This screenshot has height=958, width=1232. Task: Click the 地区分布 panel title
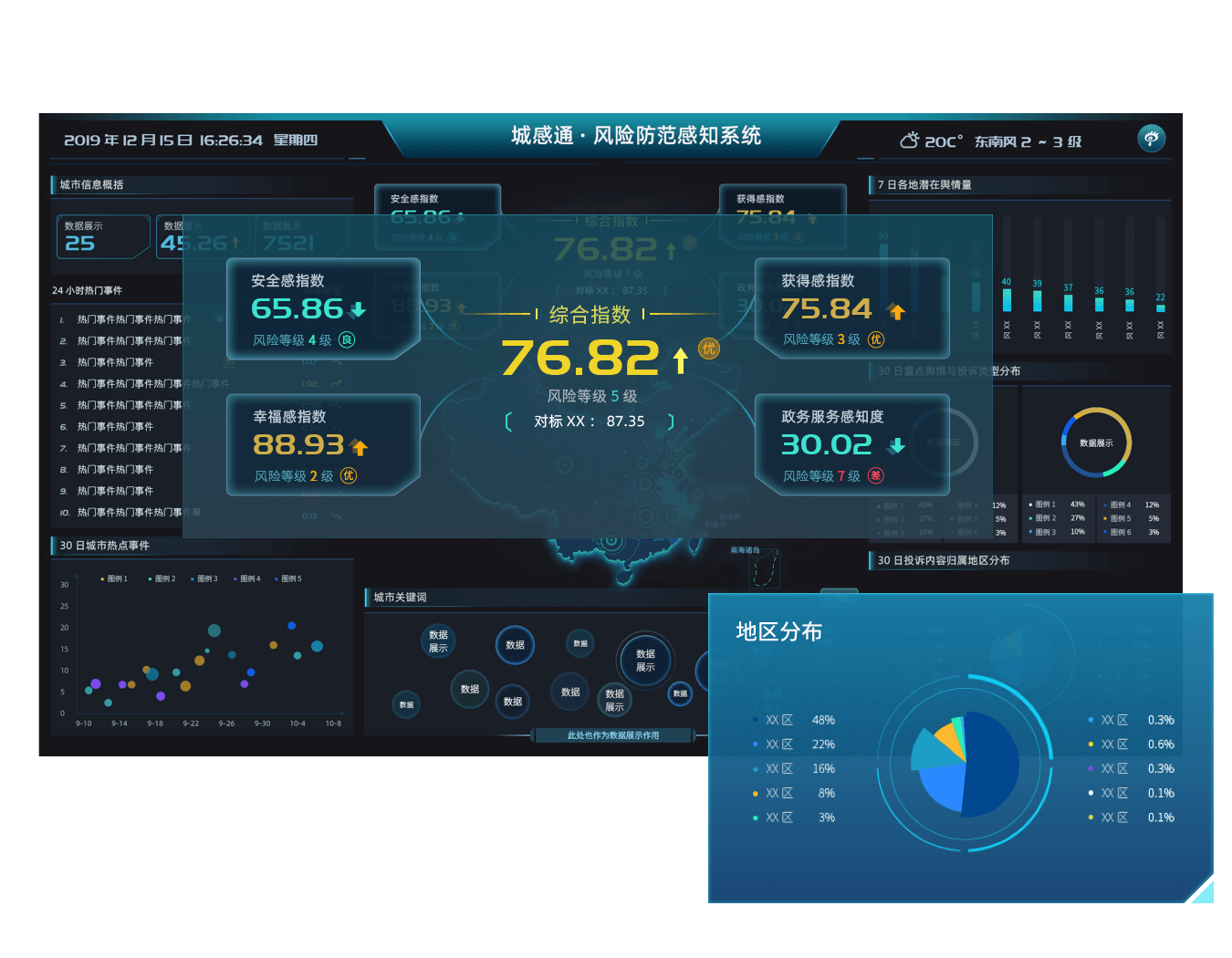coord(778,631)
